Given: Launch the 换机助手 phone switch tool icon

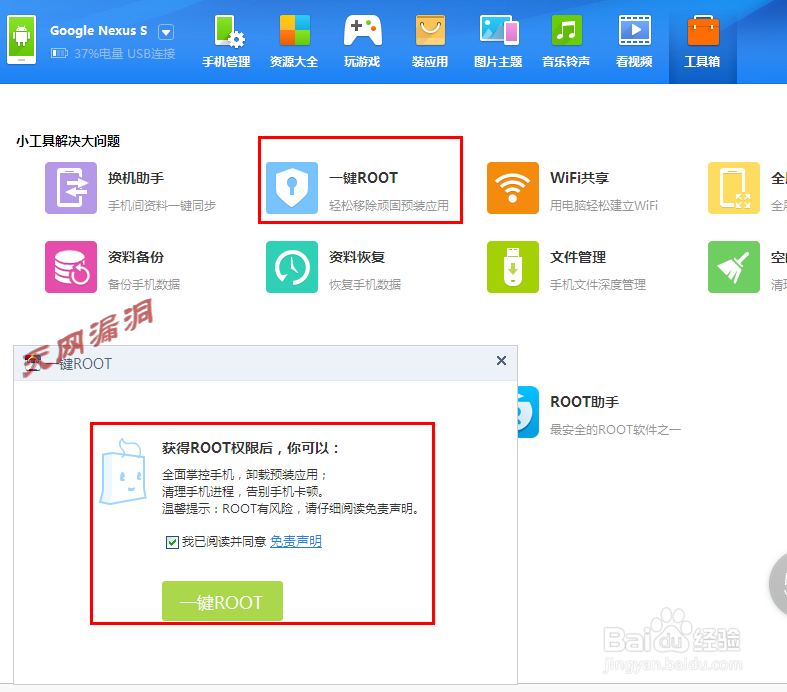Looking at the screenshot, I should point(71,188).
